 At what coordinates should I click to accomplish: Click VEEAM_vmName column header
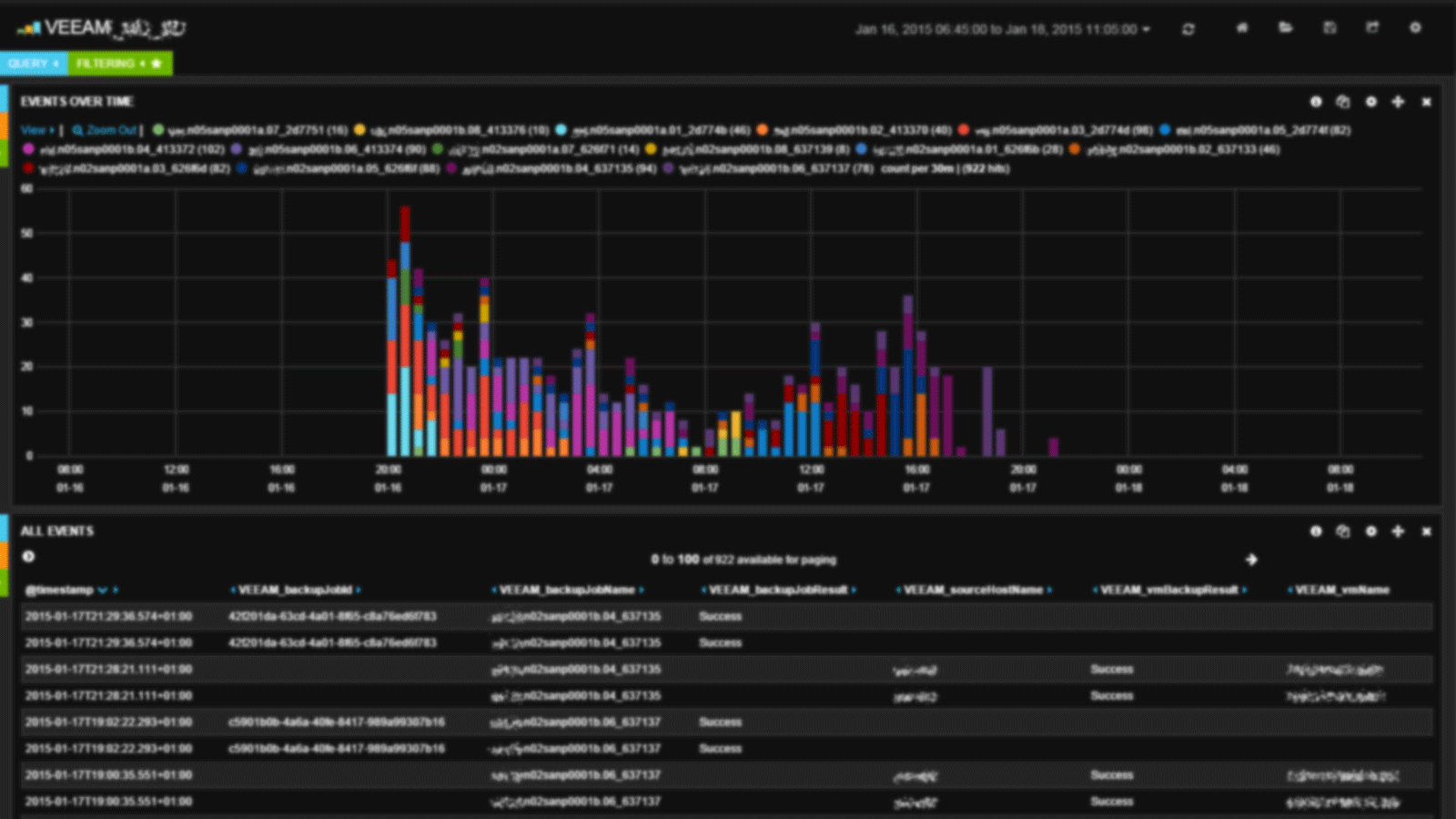tap(1341, 590)
